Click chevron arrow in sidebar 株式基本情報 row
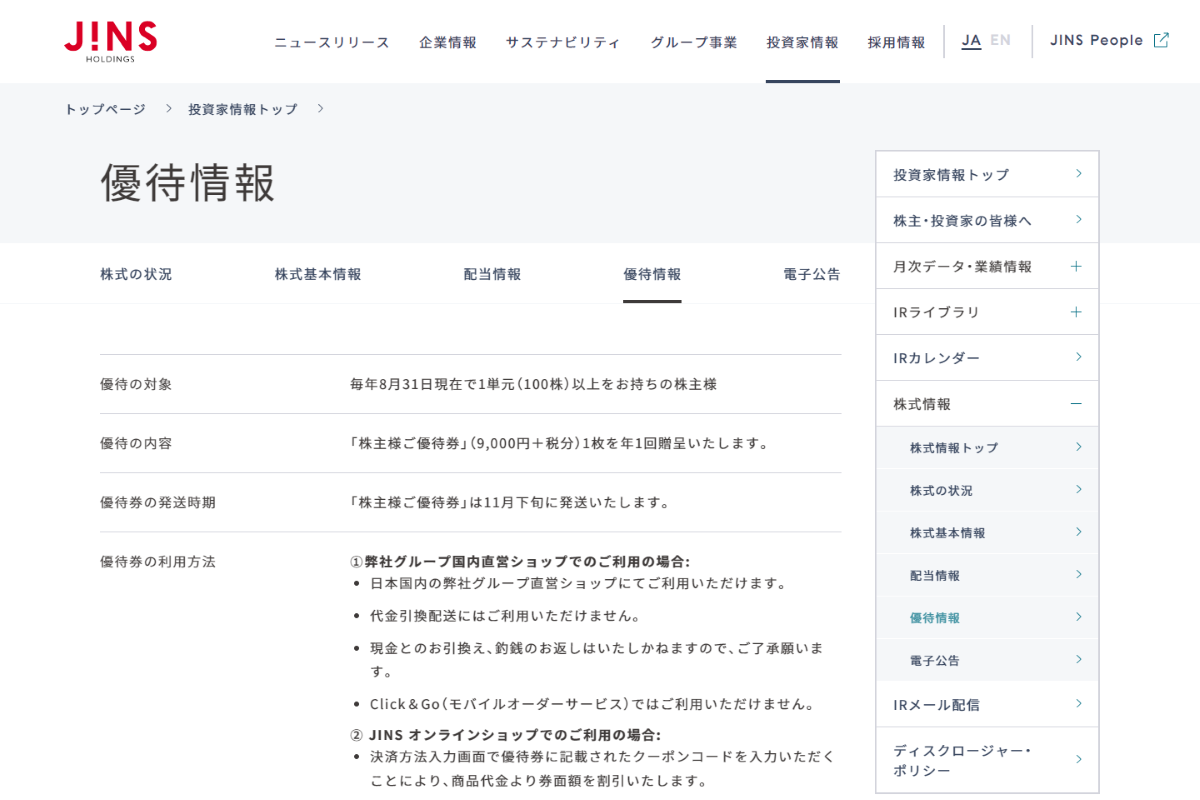Image resolution: width=1200 pixels, height=800 pixels. 1079,532
